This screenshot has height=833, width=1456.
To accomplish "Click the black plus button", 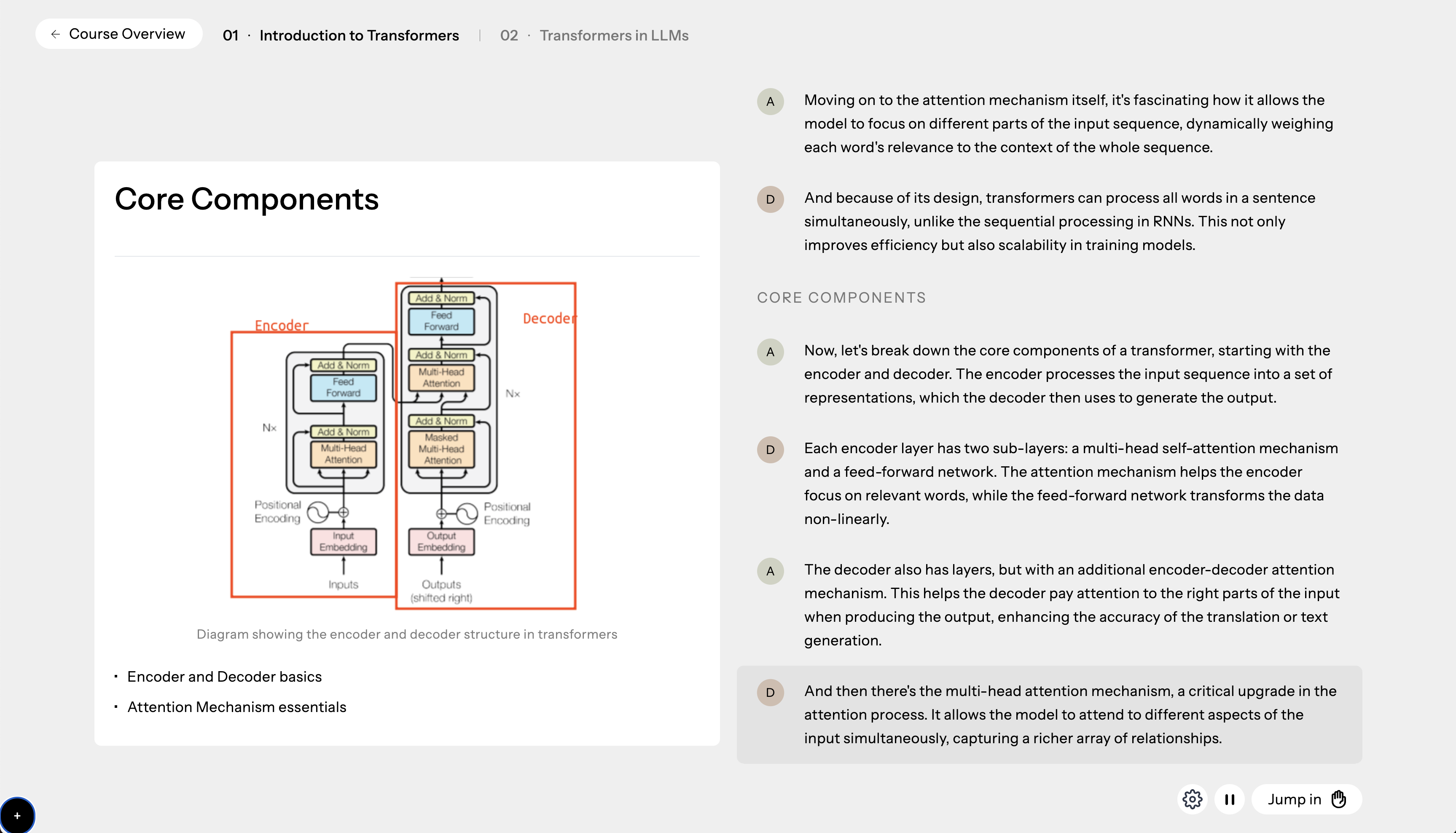I will pyautogui.click(x=17, y=815).
